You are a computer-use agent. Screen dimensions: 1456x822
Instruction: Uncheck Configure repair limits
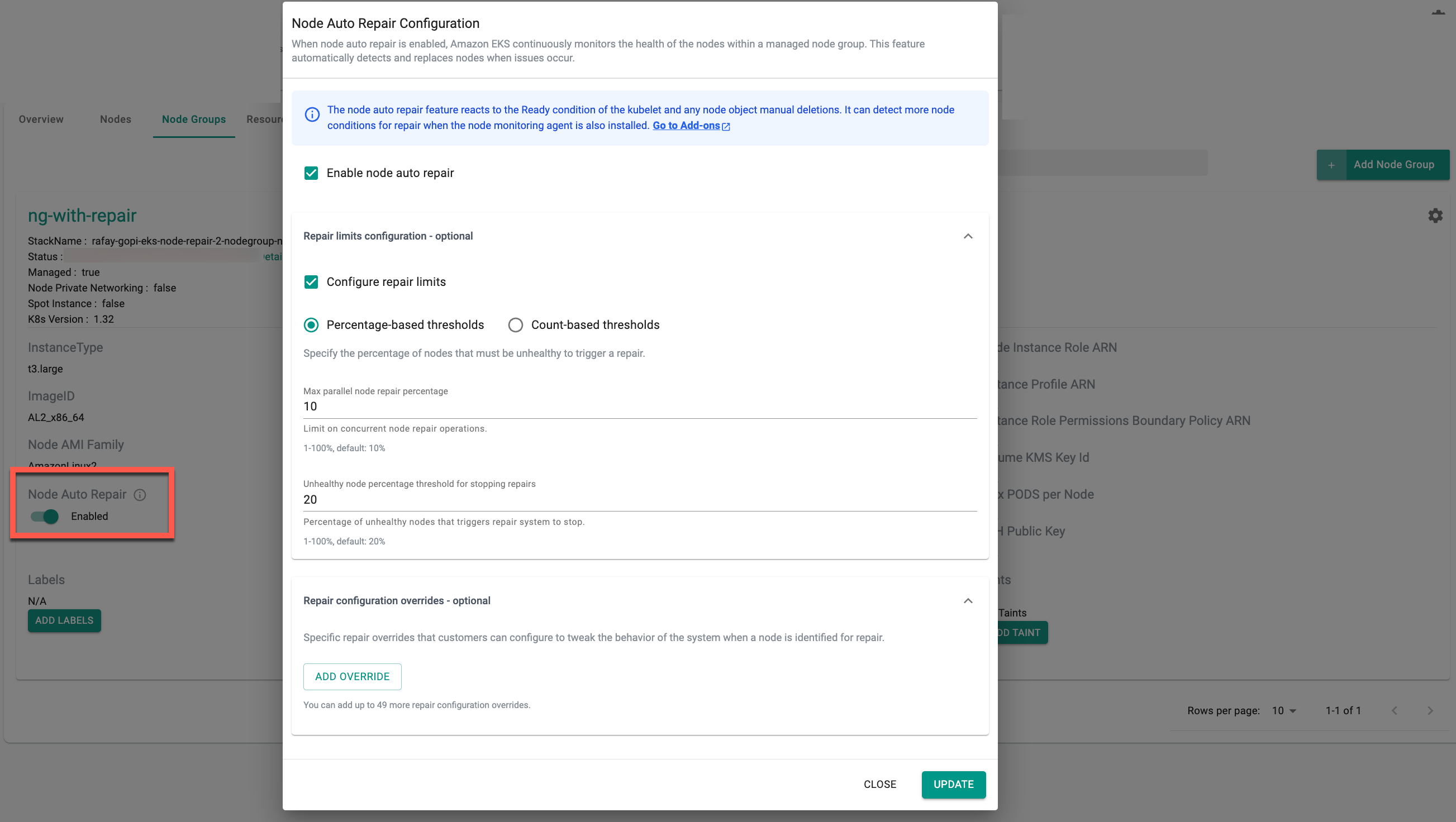pos(311,282)
